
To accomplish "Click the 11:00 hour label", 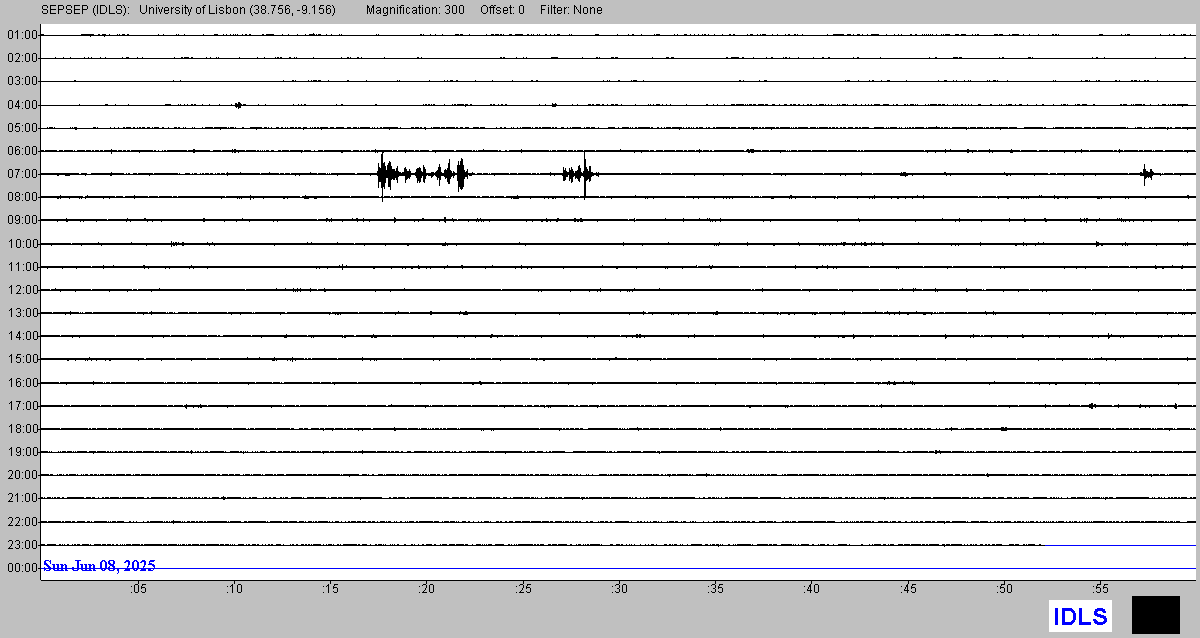I will click(x=22, y=267).
